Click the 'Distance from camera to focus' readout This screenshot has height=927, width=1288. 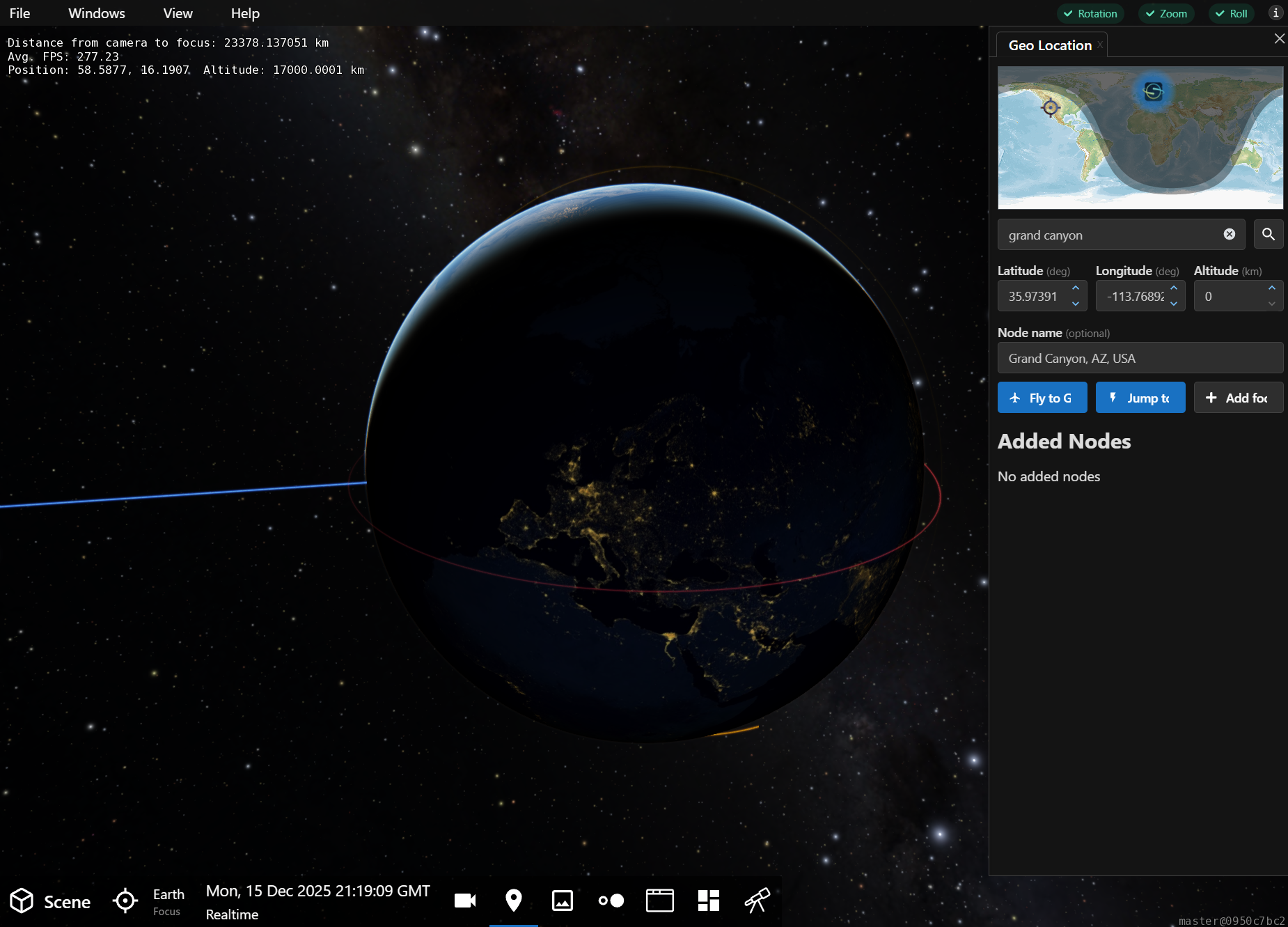coord(168,42)
